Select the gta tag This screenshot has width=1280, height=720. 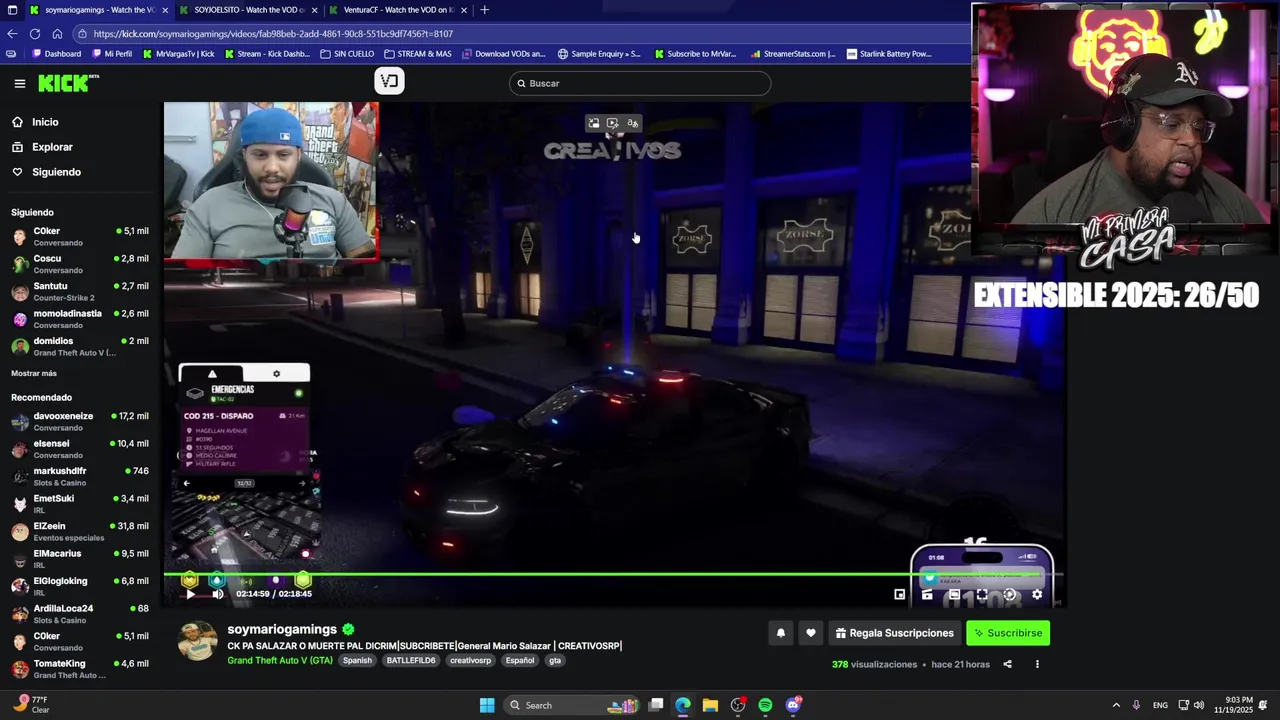(x=555, y=660)
